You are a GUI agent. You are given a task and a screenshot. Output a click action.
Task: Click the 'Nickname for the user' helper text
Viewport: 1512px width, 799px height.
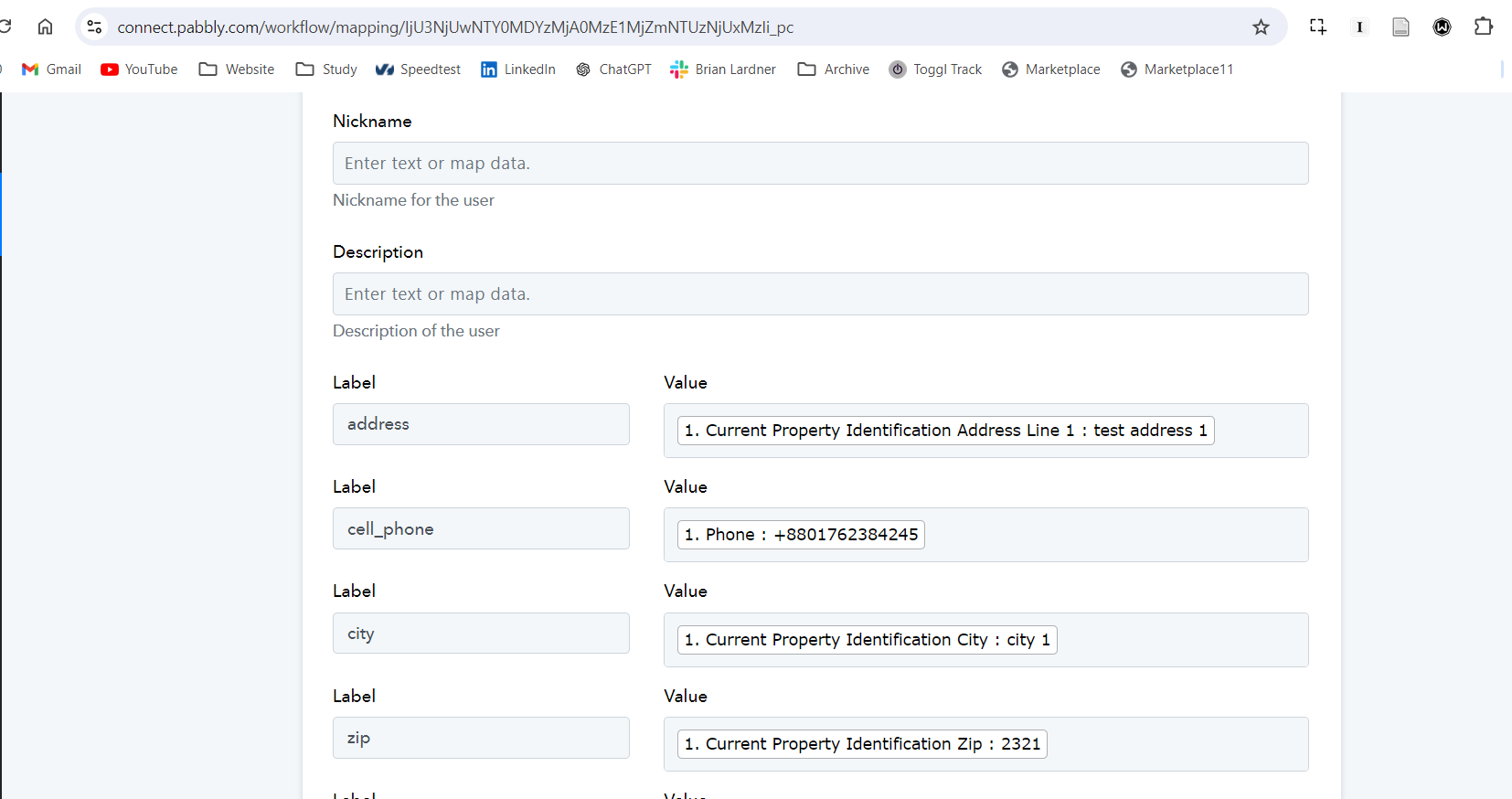(413, 200)
